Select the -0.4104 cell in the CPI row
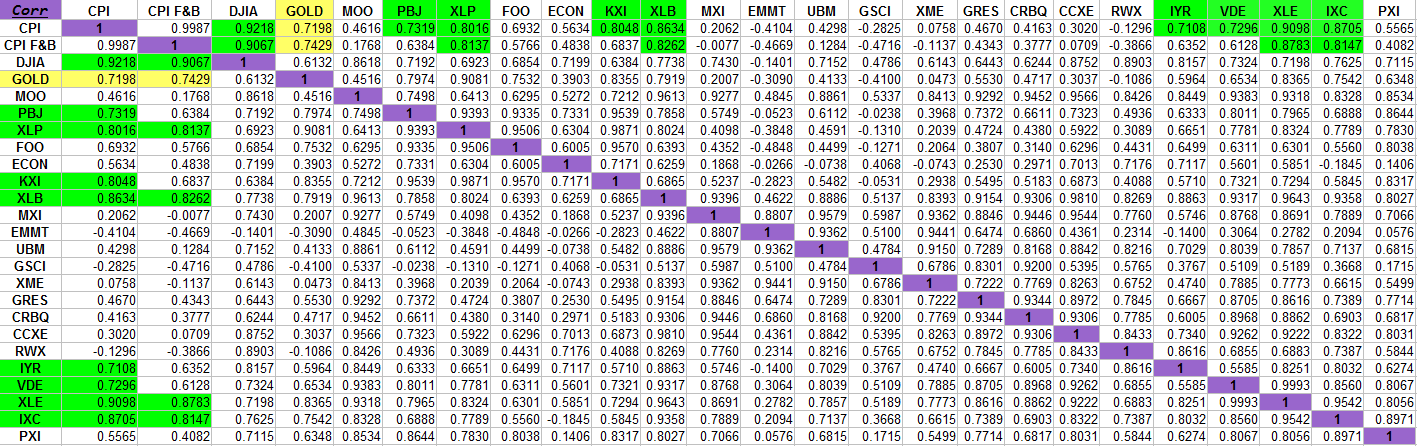The width and height of the screenshot is (1417, 446). (x=768, y=28)
